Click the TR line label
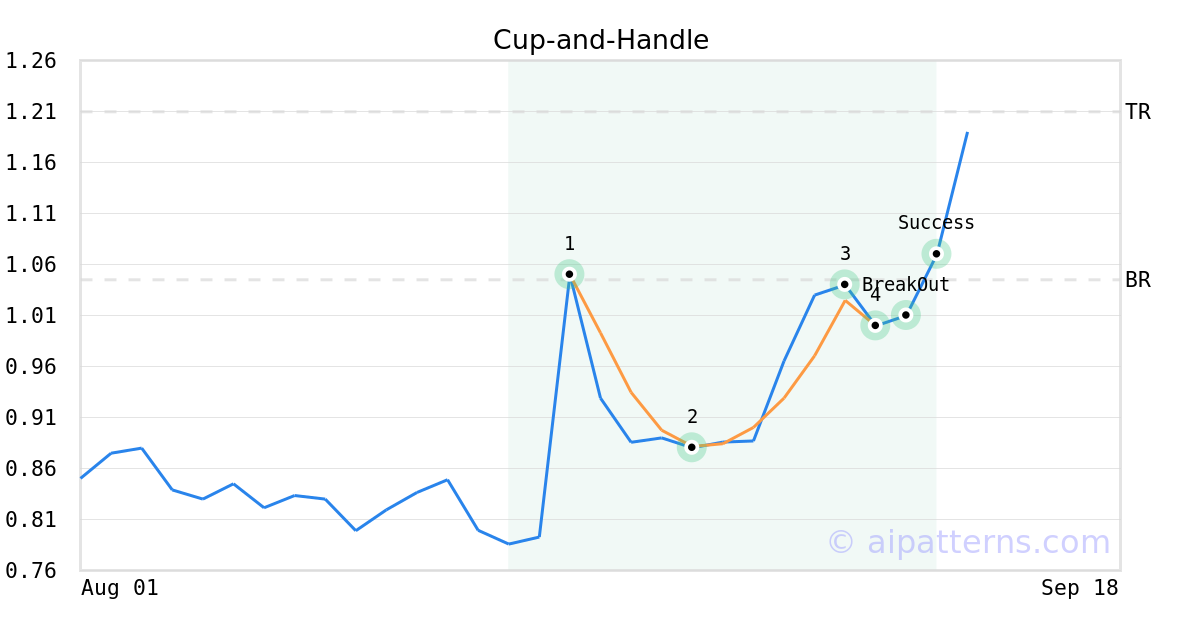The height and width of the screenshot is (630, 1200). click(1138, 112)
